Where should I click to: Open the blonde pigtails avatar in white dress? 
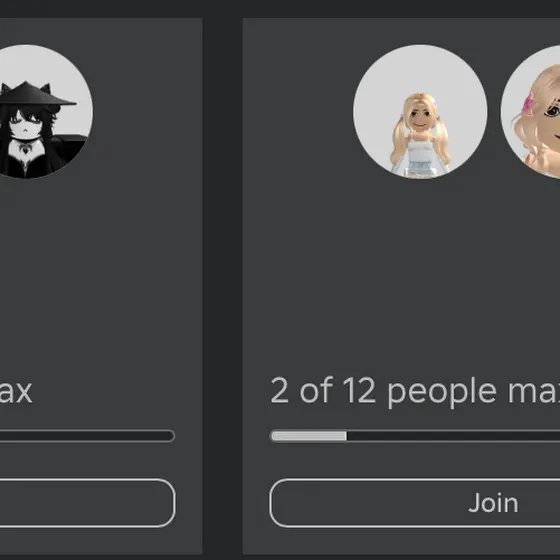[x=420, y=111]
